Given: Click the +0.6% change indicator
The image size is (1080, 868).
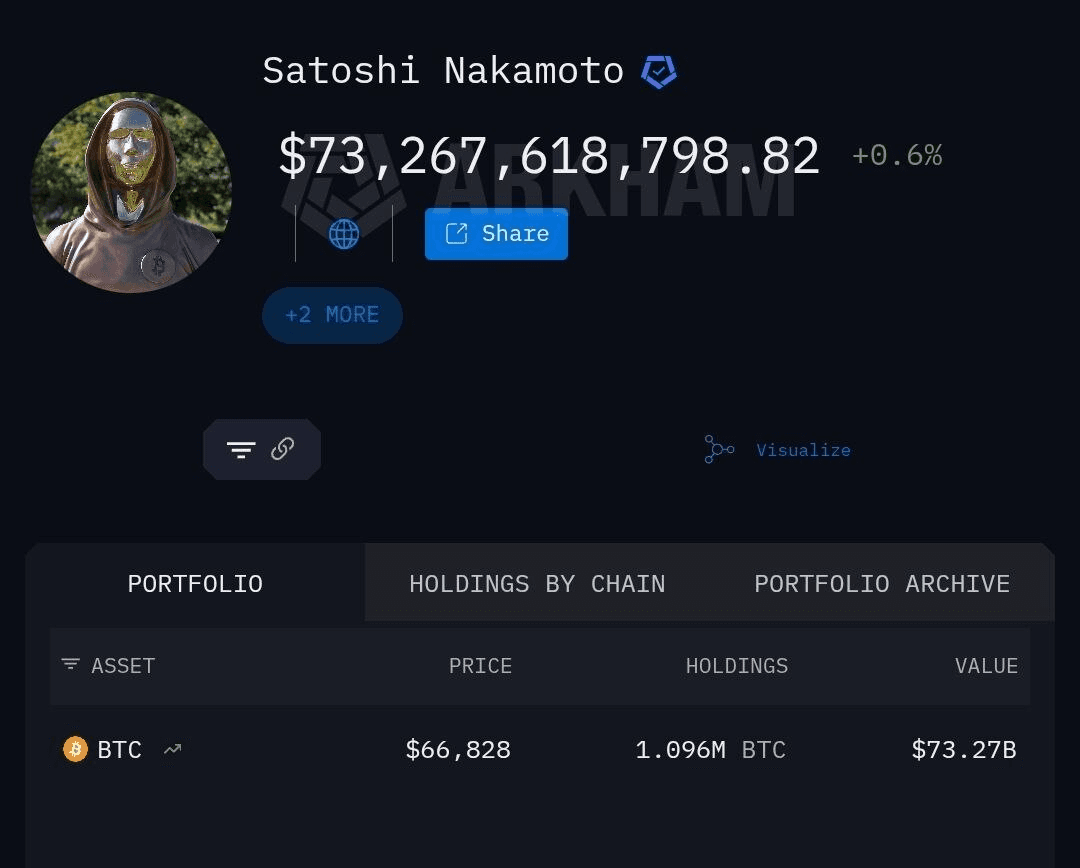Looking at the screenshot, I should point(897,156).
